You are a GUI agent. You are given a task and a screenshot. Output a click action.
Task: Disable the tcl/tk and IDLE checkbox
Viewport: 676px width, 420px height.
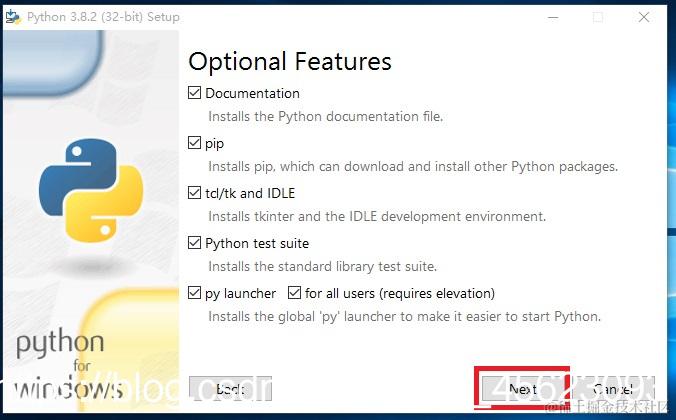[x=194, y=193]
